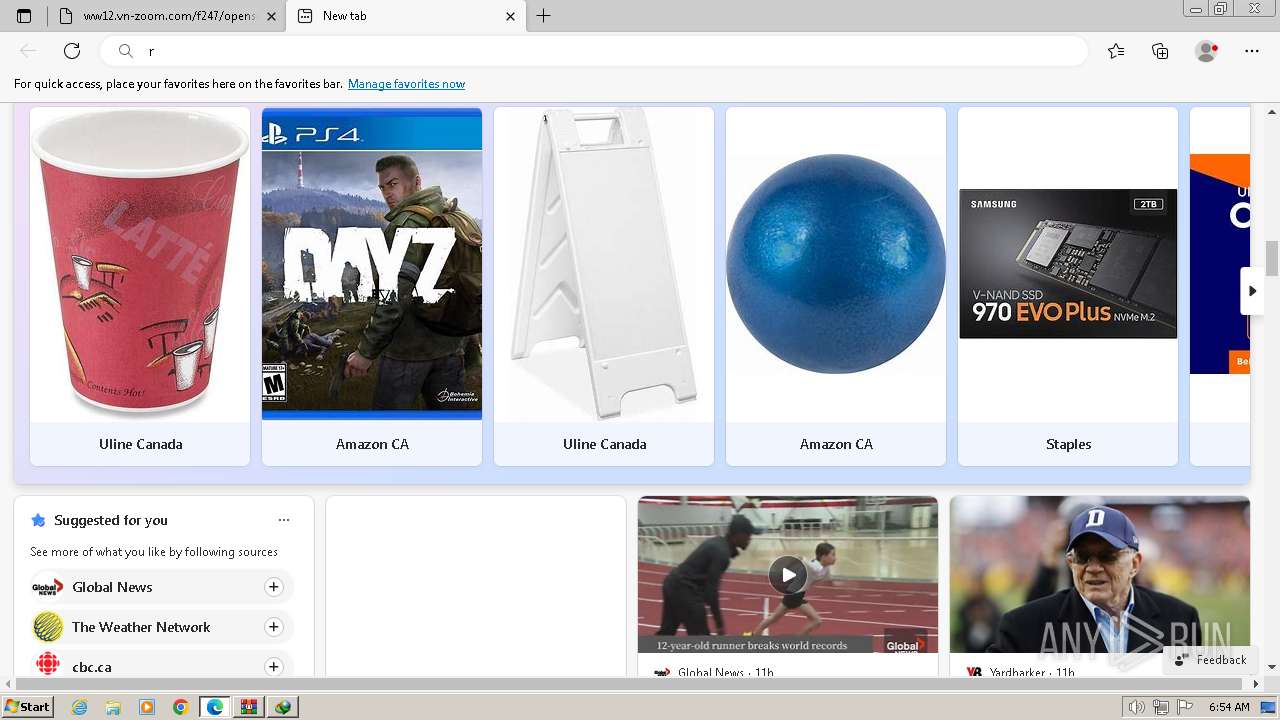The height and width of the screenshot is (720, 1280).
Task: Close the New tab tab
Action: point(510,16)
